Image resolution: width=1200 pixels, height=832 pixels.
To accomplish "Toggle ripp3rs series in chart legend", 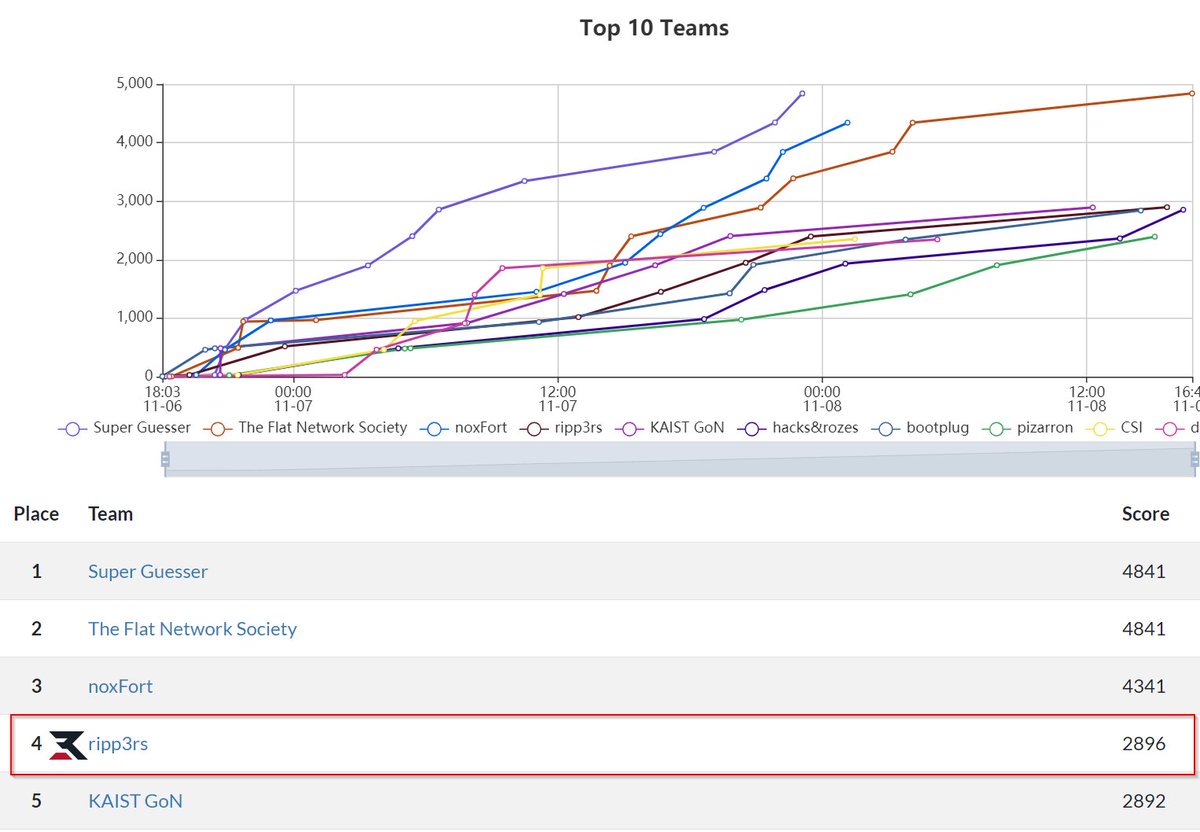I will pos(560,427).
